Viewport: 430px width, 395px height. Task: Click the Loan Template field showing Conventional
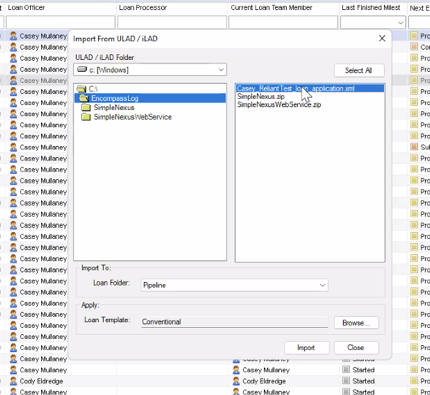tap(234, 322)
